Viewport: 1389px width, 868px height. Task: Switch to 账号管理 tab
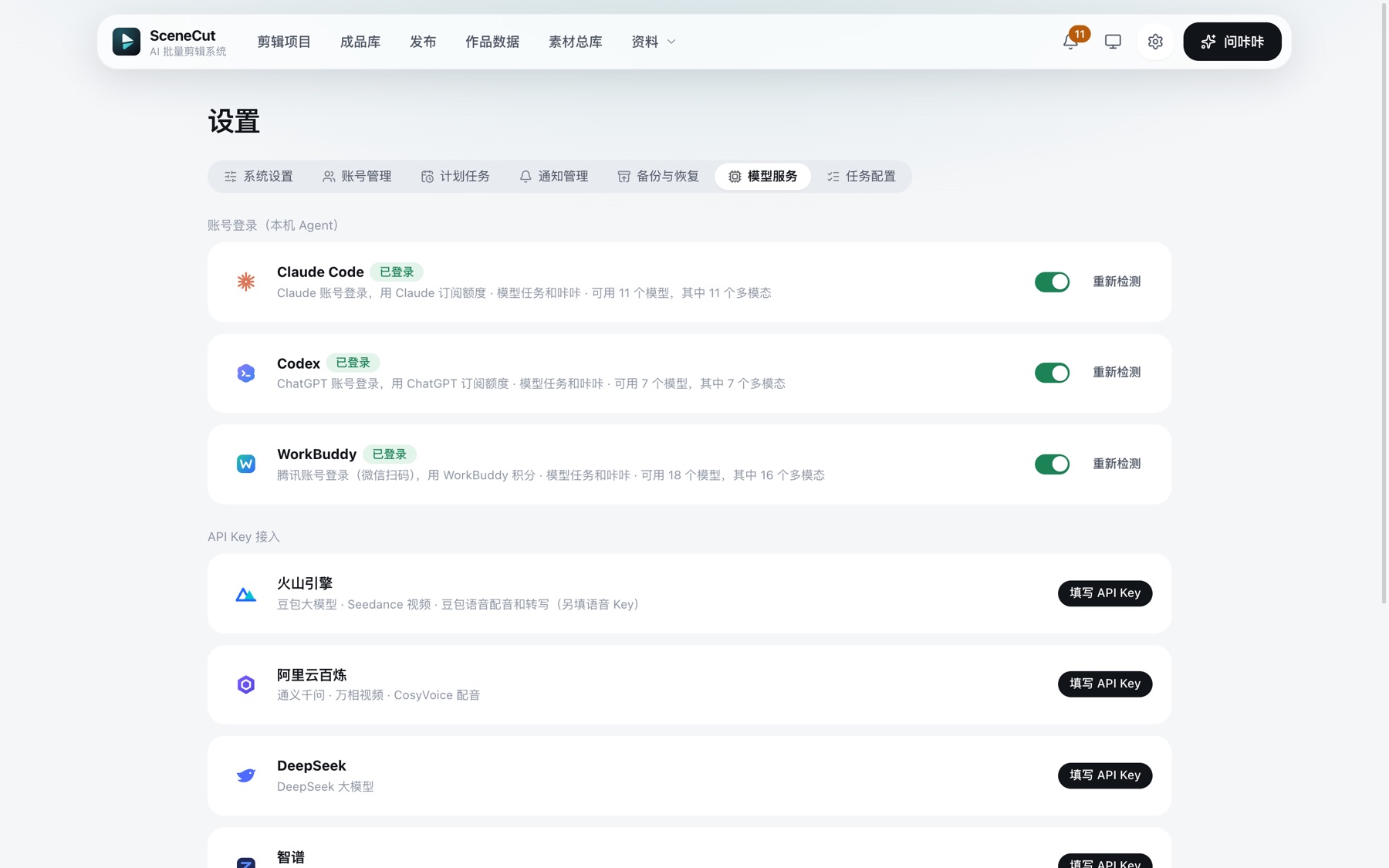(357, 177)
